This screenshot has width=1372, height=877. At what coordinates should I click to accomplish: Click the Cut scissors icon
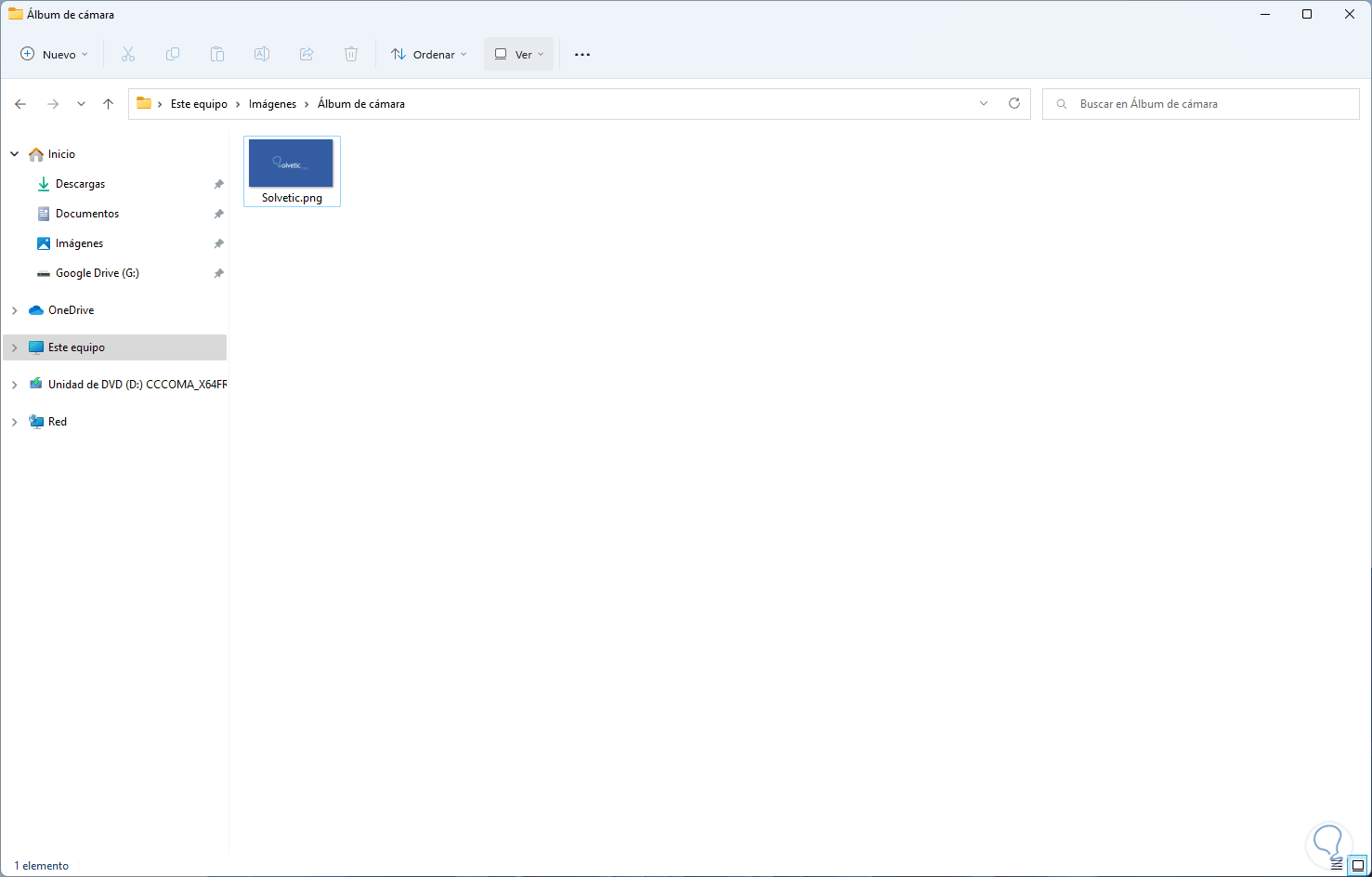tap(128, 55)
